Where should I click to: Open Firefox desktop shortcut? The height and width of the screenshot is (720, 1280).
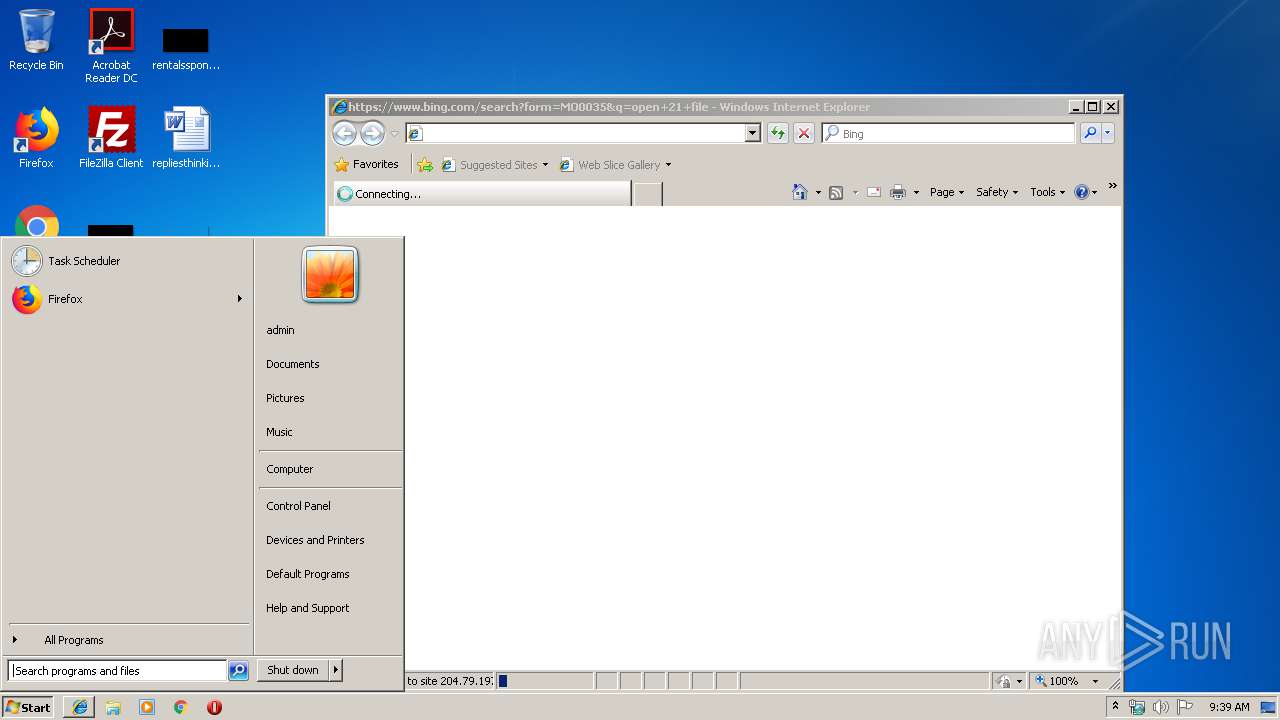(x=36, y=138)
